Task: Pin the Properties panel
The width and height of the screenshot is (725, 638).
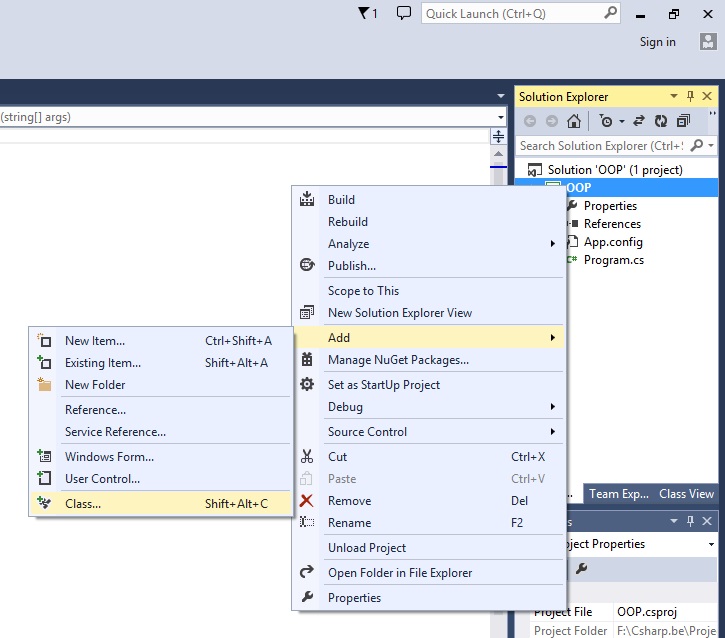Action: (690, 521)
